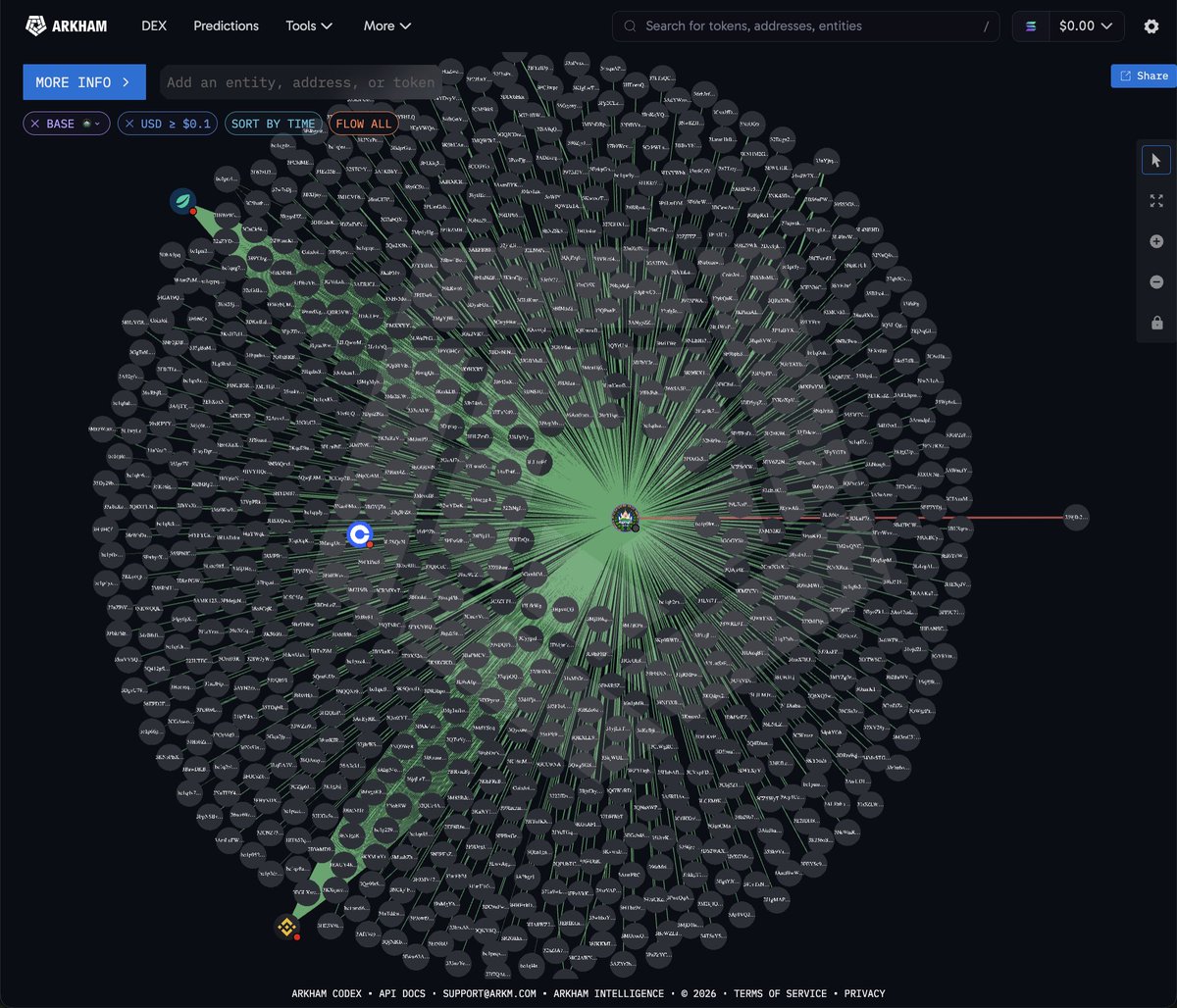
Task: Zoom out with the minus icon
Action: click(x=1156, y=282)
